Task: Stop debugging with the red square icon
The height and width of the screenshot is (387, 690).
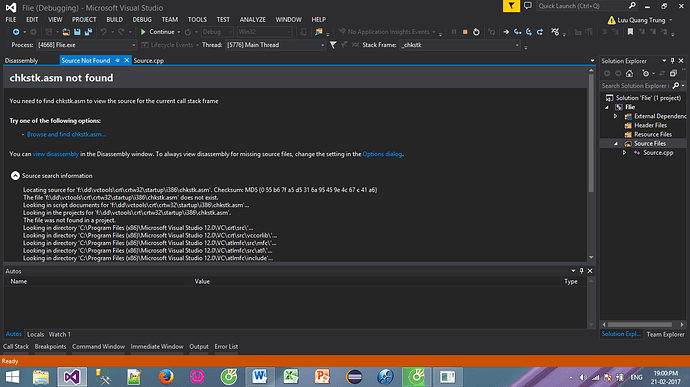Action: [x=465, y=32]
